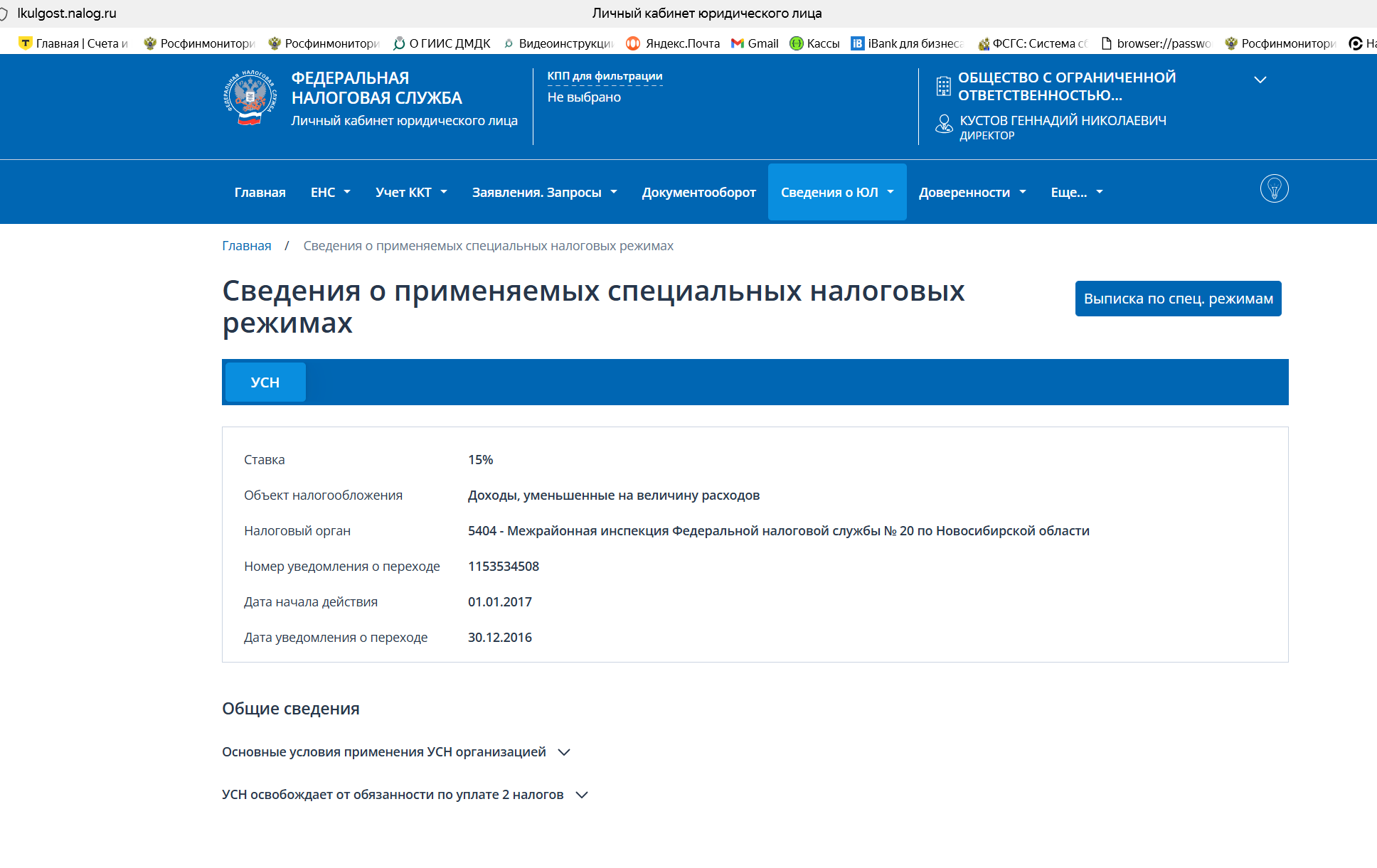This screenshot has height=868, width=1377.
Task: Click the user profile icon beside Кустов
Action: click(x=944, y=124)
